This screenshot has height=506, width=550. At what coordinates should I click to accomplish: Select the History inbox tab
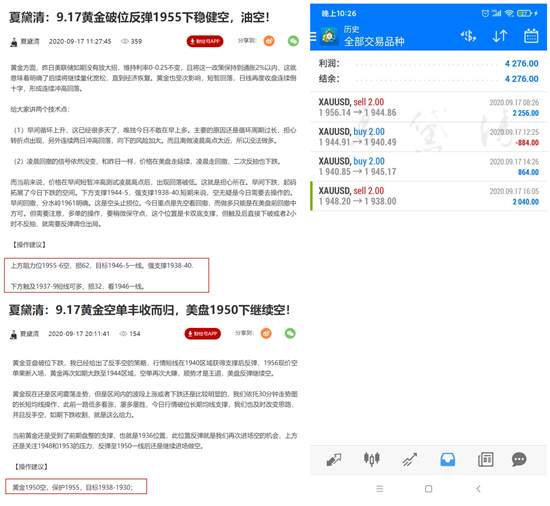coord(447,459)
